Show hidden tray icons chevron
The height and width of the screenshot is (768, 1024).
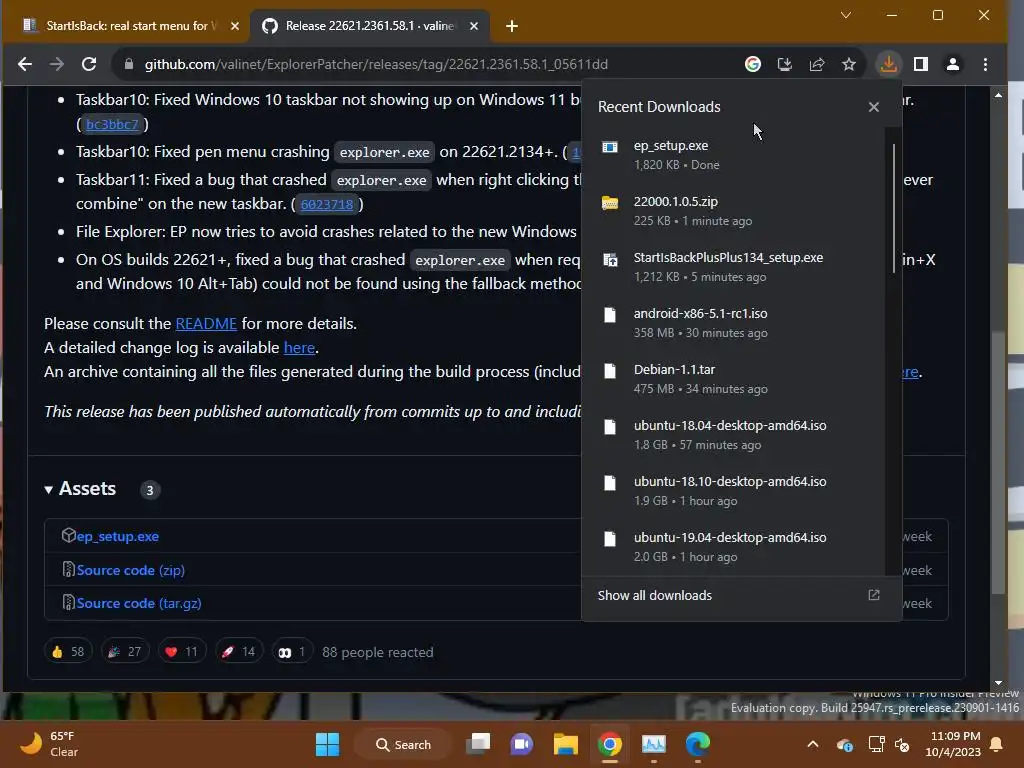click(x=813, y=744)
